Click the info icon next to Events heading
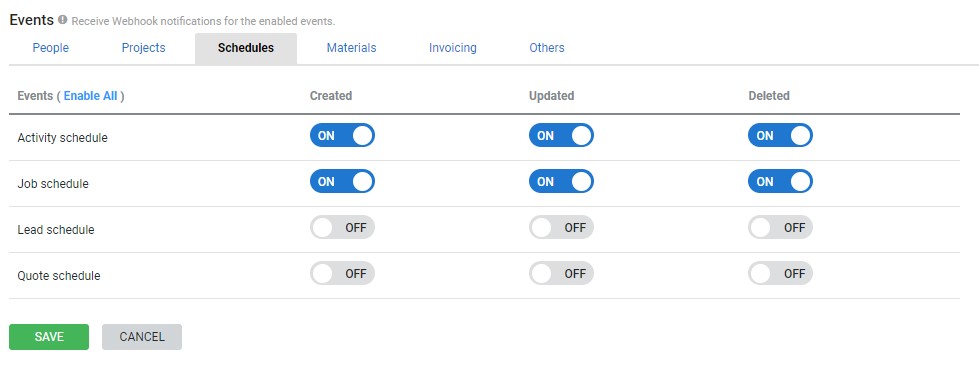 [62, 20]
